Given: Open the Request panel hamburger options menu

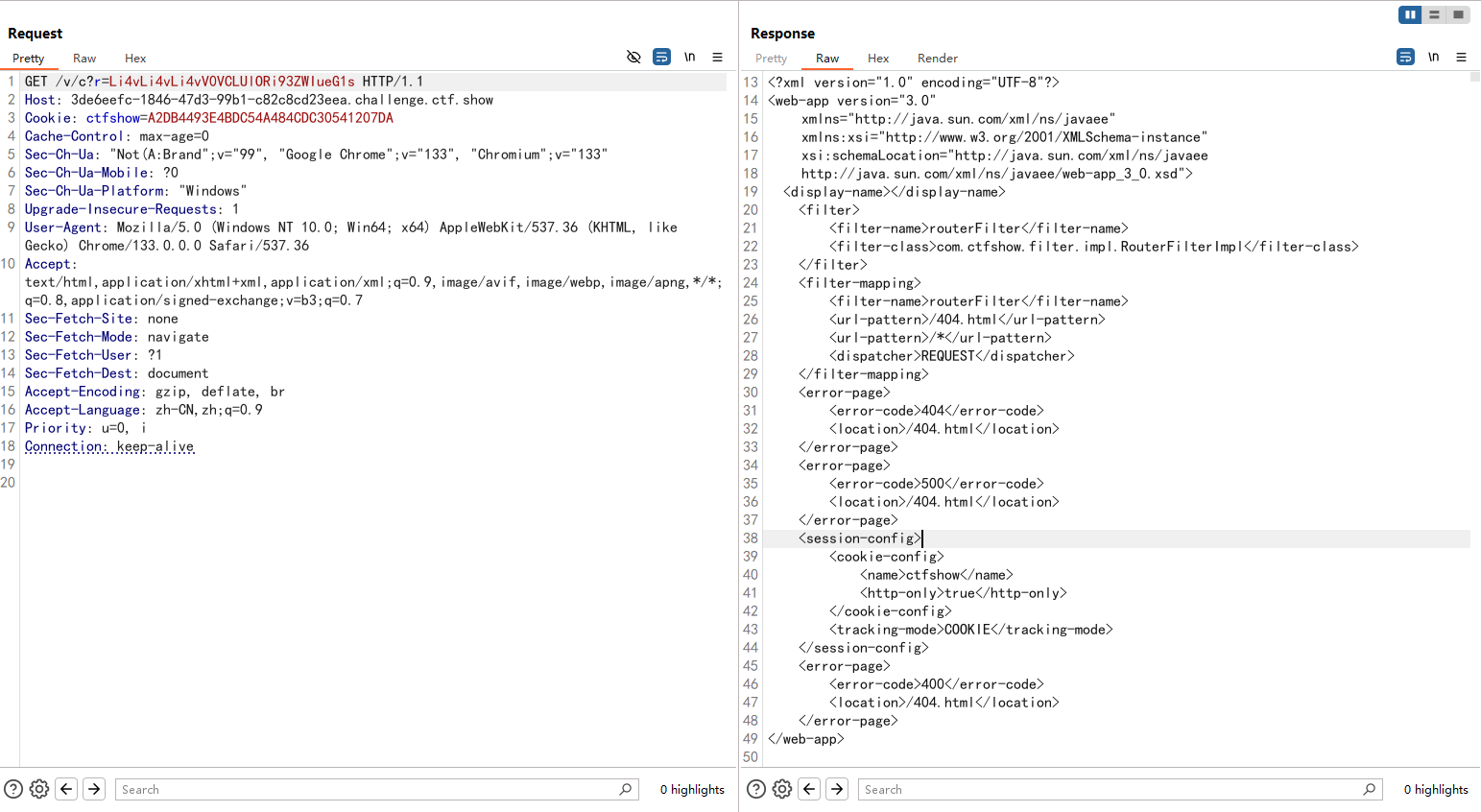Looking at the screenshot, I should click(717, 58).
